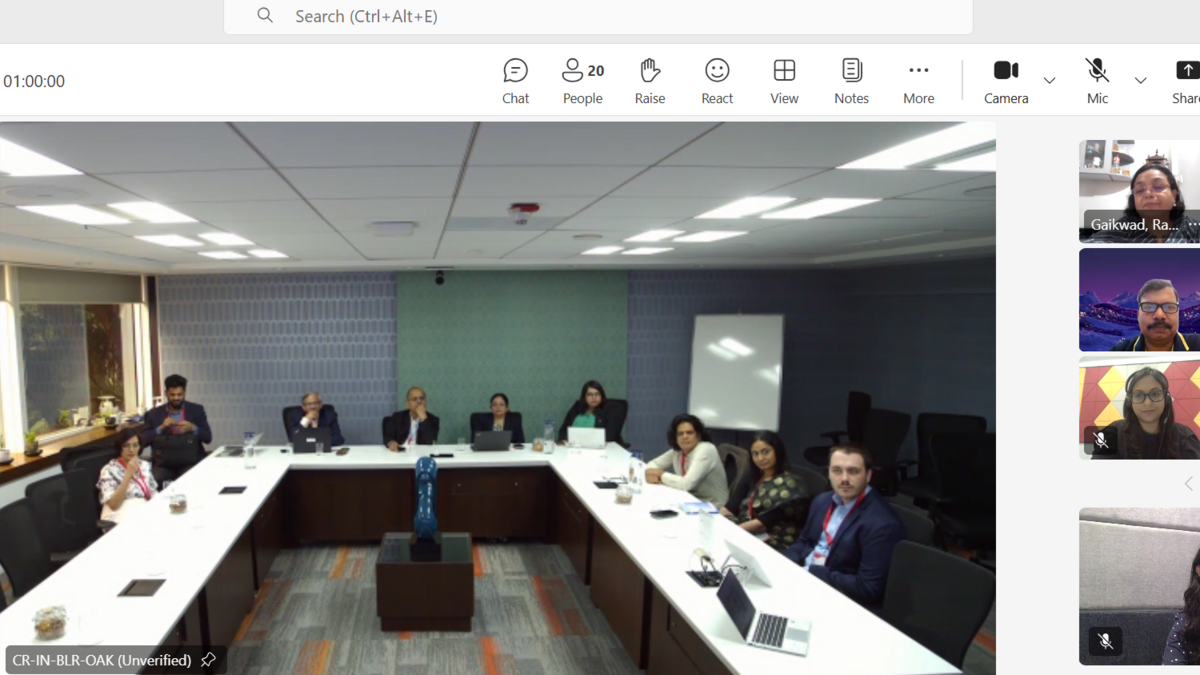The width and height of the screenshot is (1200, 675).
Task: Raise your hand in the meeting
Action: point(650,81)
